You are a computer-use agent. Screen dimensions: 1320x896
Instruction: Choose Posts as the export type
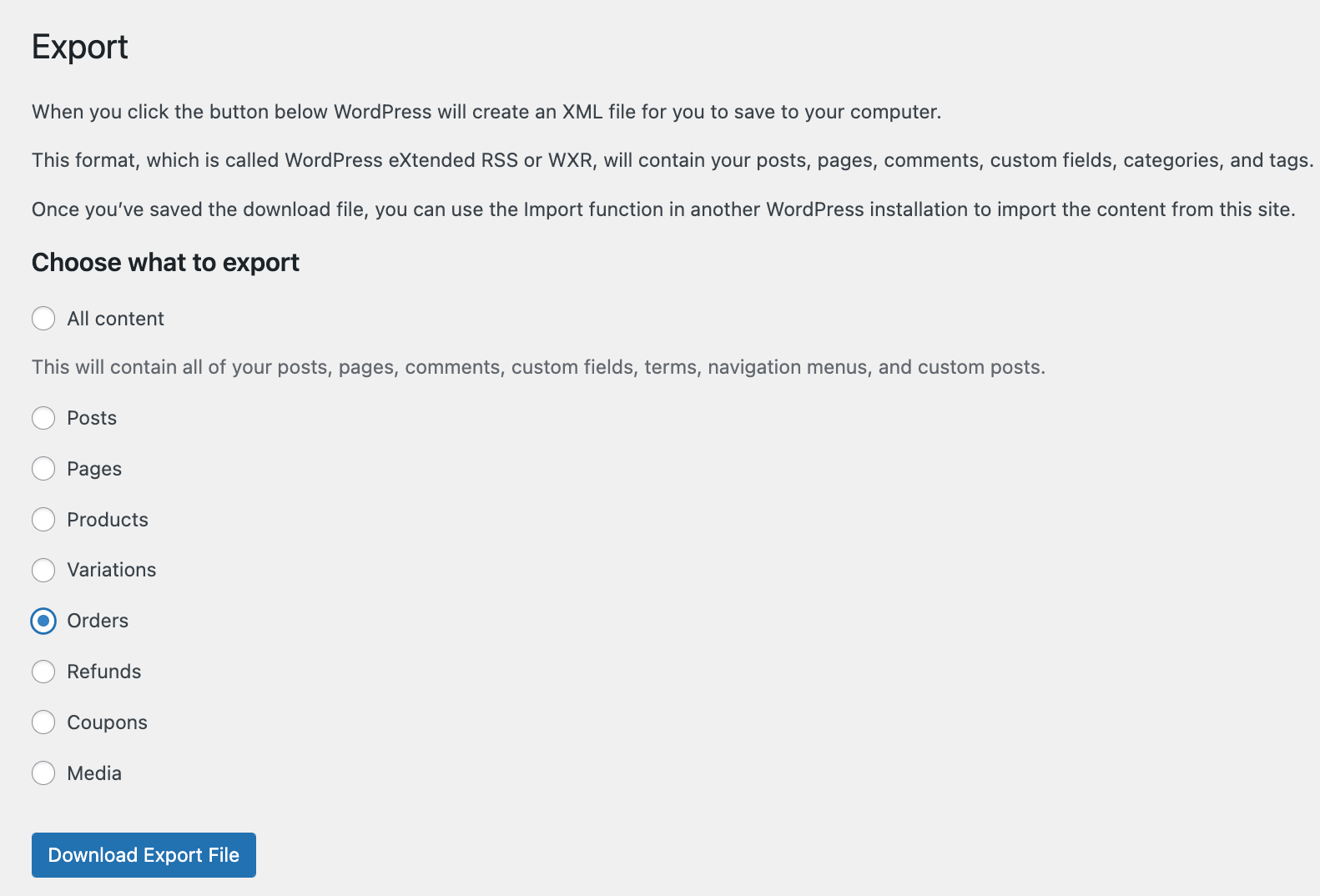point(43,418)
